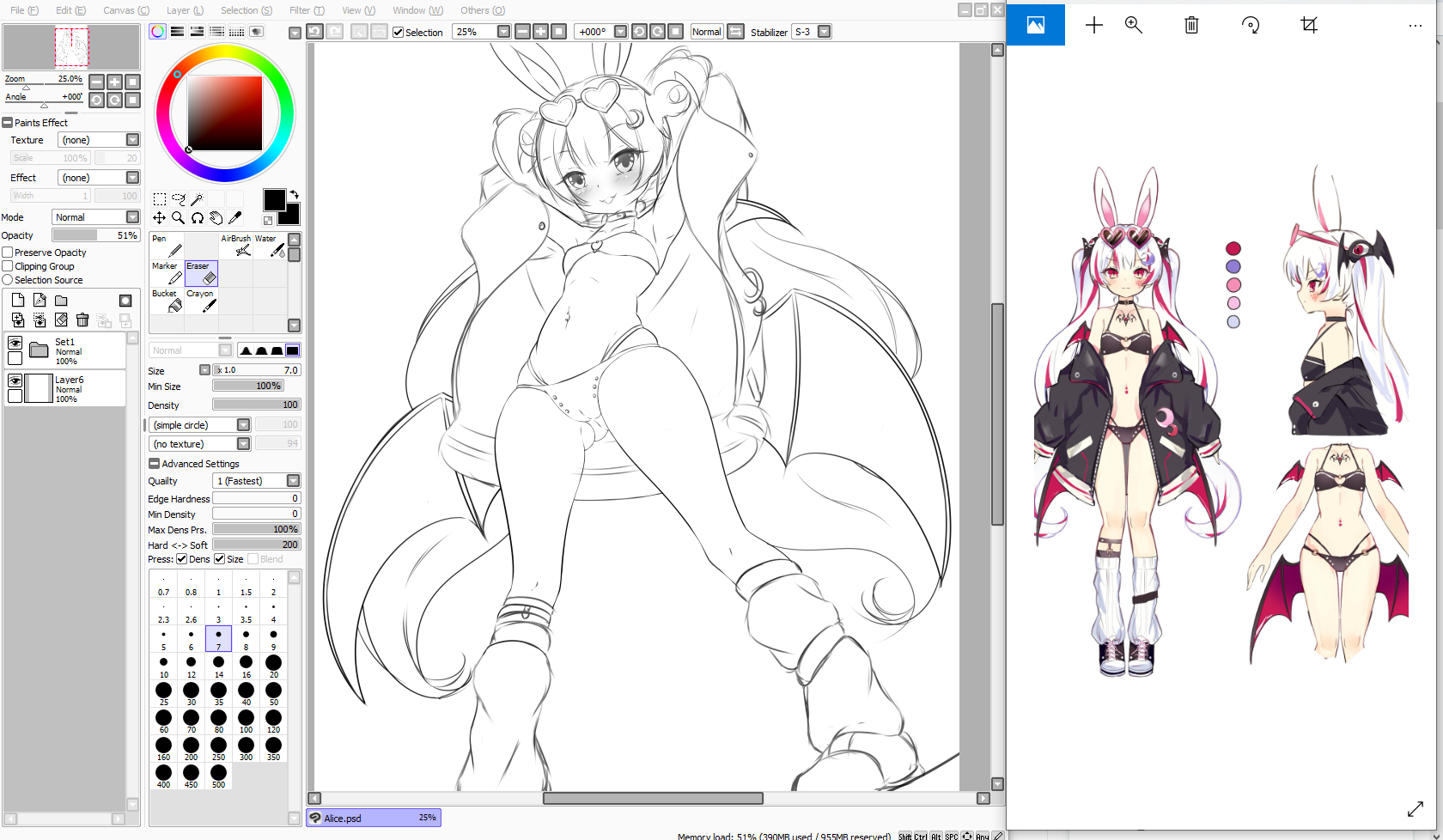Click the delete trash icon in photo viewer
The width and height of the screenshot is (1443, 840).
coord(1190,25)
